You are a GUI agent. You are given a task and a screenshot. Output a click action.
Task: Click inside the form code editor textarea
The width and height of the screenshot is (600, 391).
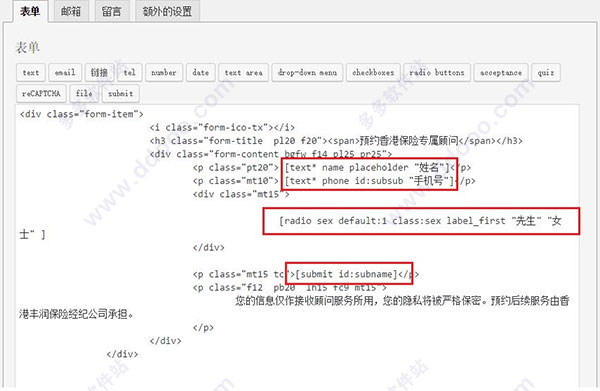[x=297, y=247]
